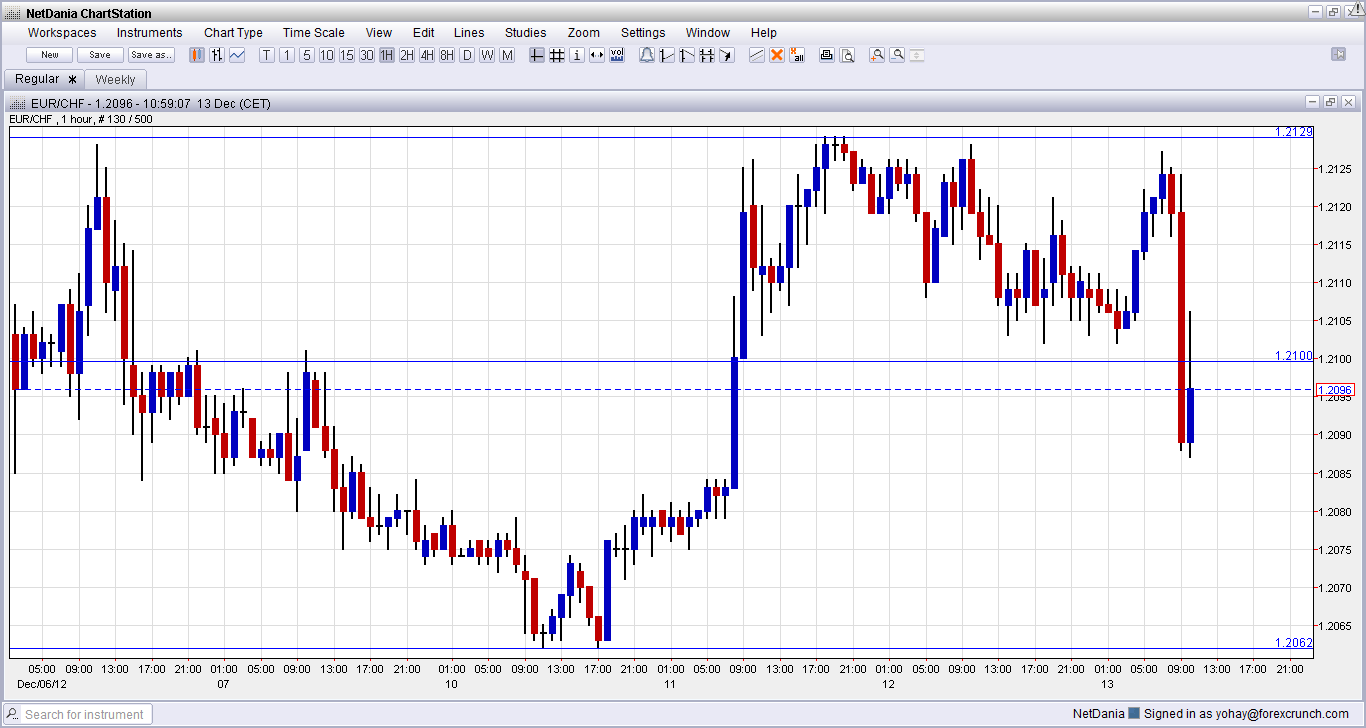Click the Save as button

(151, 55)
